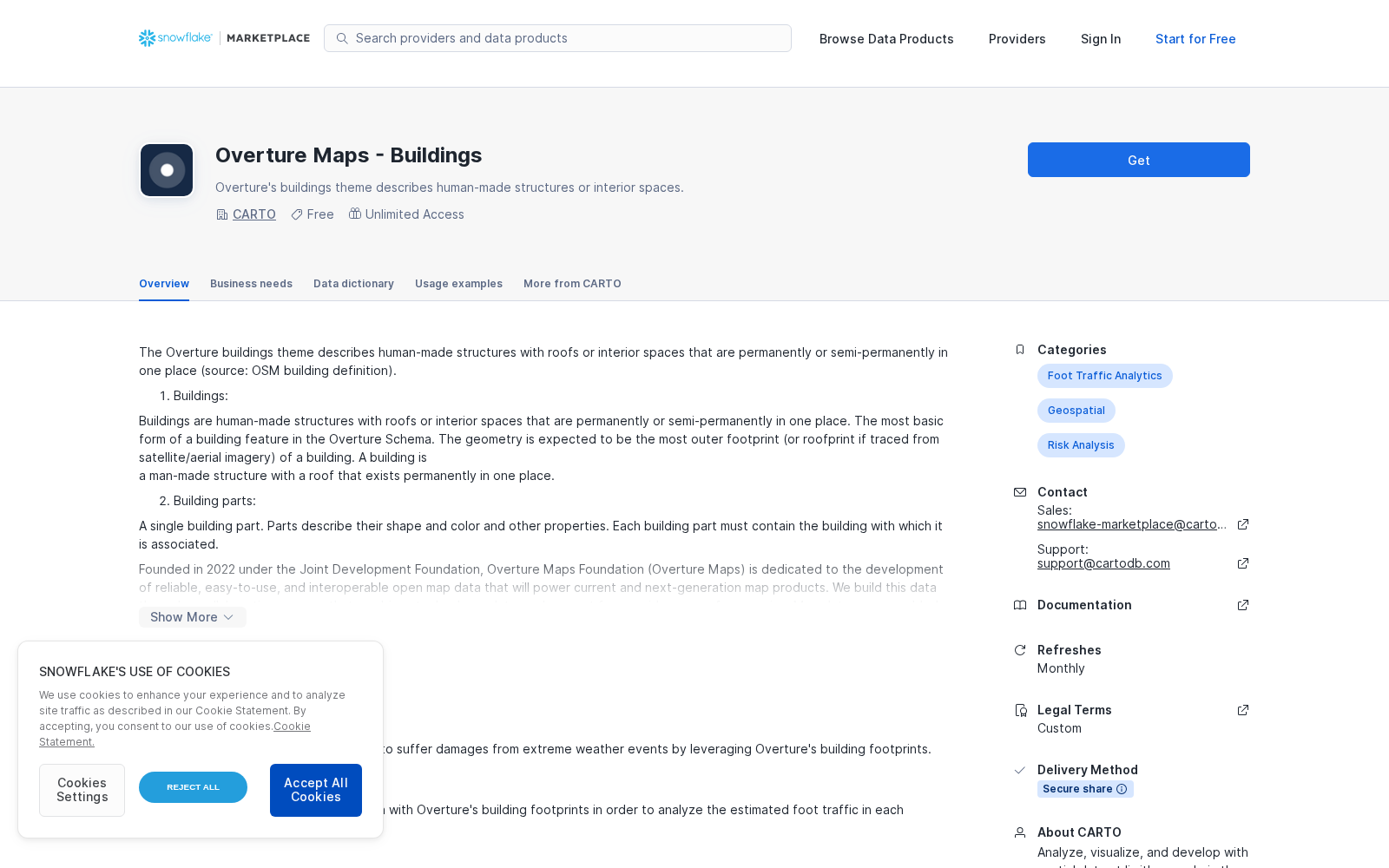Select the Risk Analysis category tag

tap(1081, 445)
